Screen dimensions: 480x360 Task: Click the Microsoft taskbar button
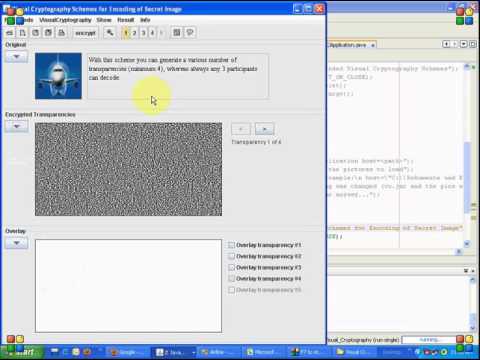[x=263, y=352]
